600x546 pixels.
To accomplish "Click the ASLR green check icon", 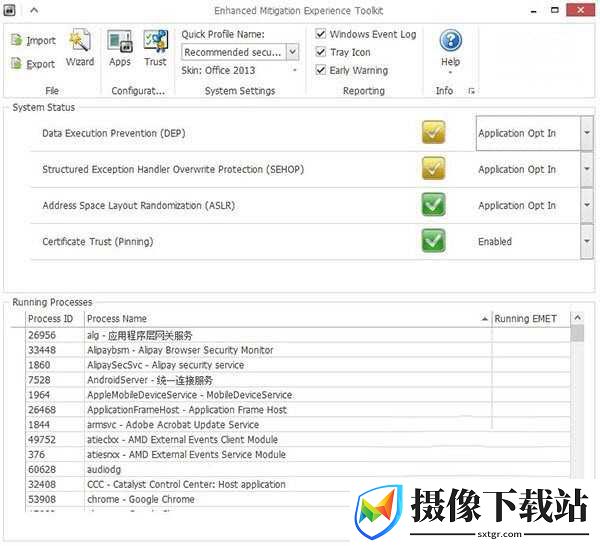I will click(433, 205).
